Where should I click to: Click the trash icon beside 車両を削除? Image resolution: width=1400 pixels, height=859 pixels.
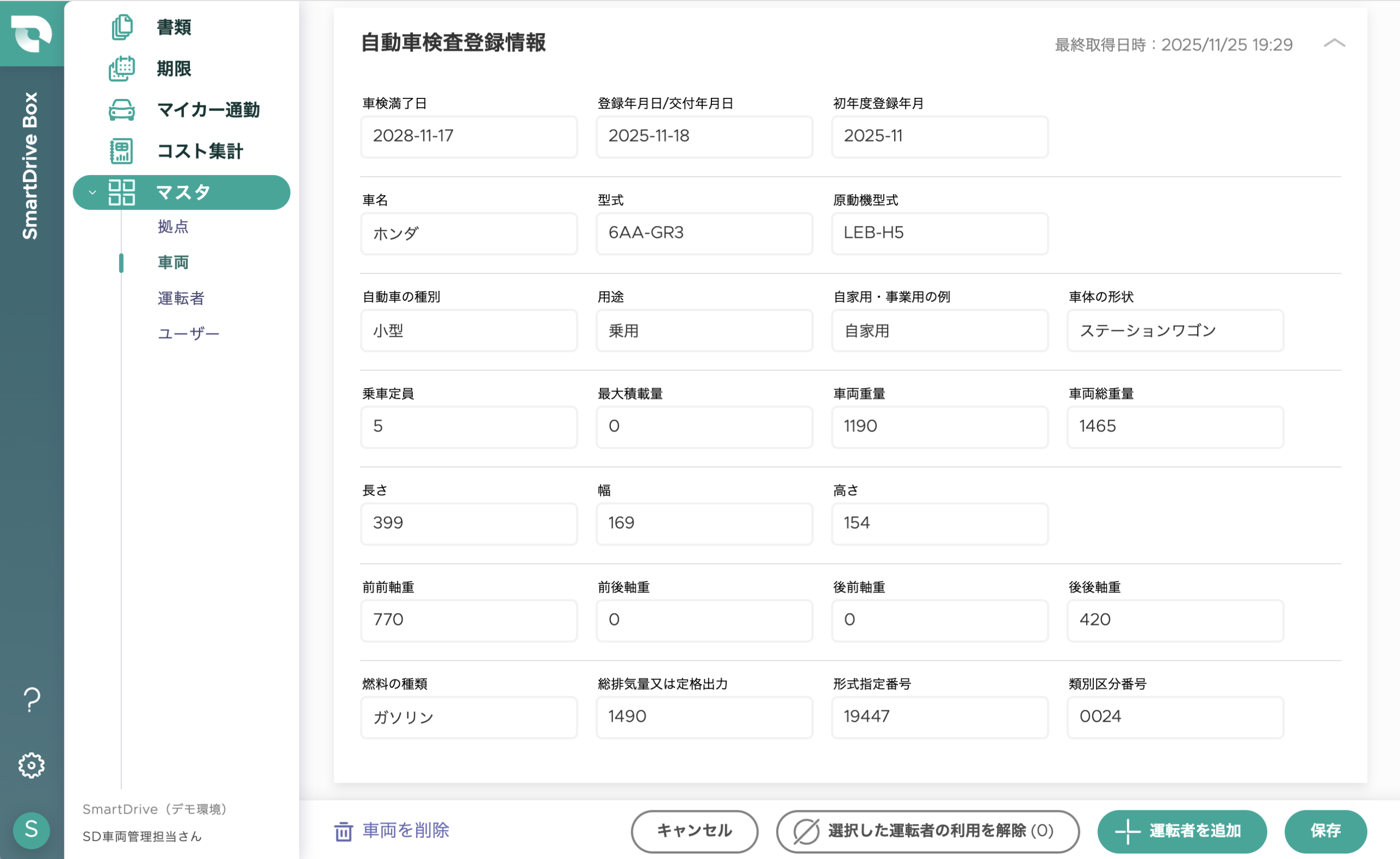pyautogui.click(x=344, y=831)
